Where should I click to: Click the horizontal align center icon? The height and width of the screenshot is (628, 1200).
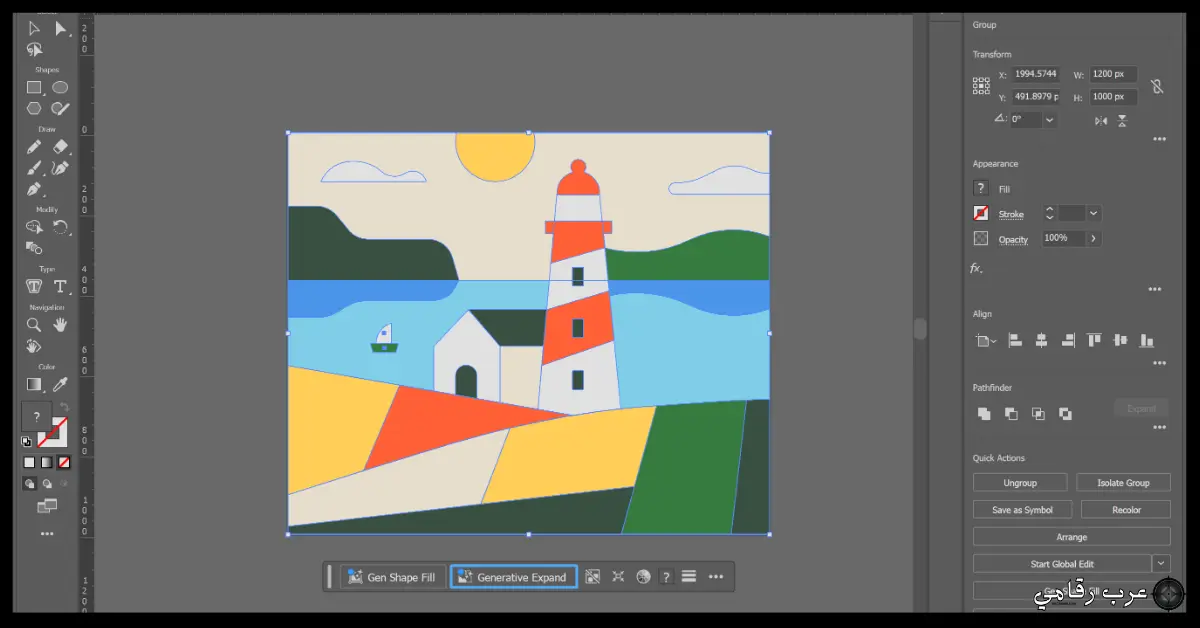point(1041,341)
